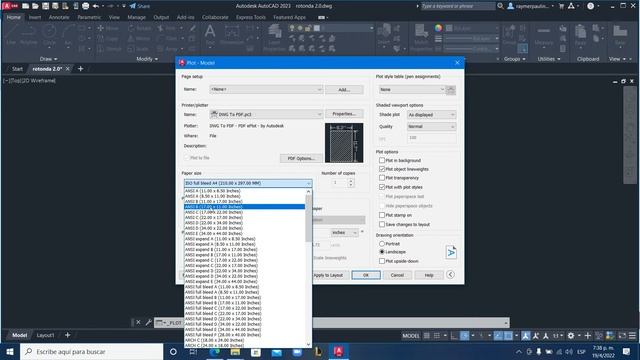
Task: Click the AutoCAD icon on the taskbar
Action: 338,351
